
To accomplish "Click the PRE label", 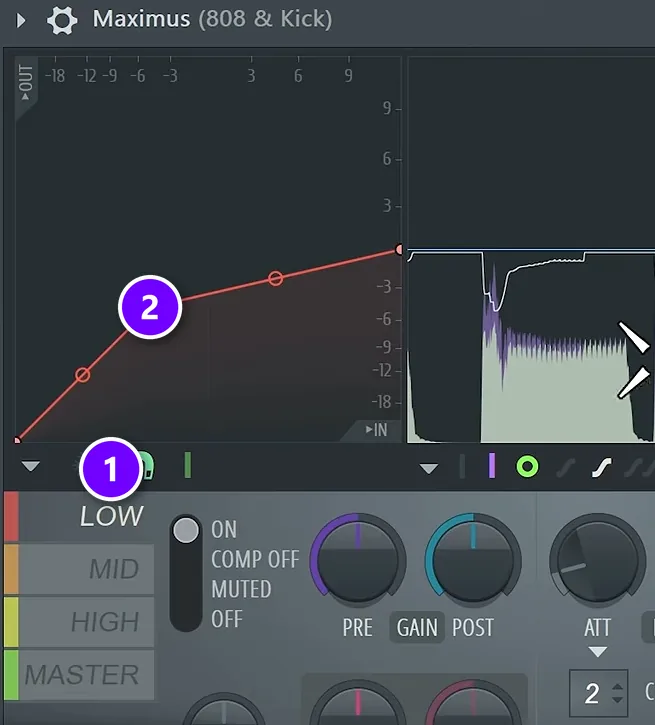I will pyautogui.click(x=357, y=627).
